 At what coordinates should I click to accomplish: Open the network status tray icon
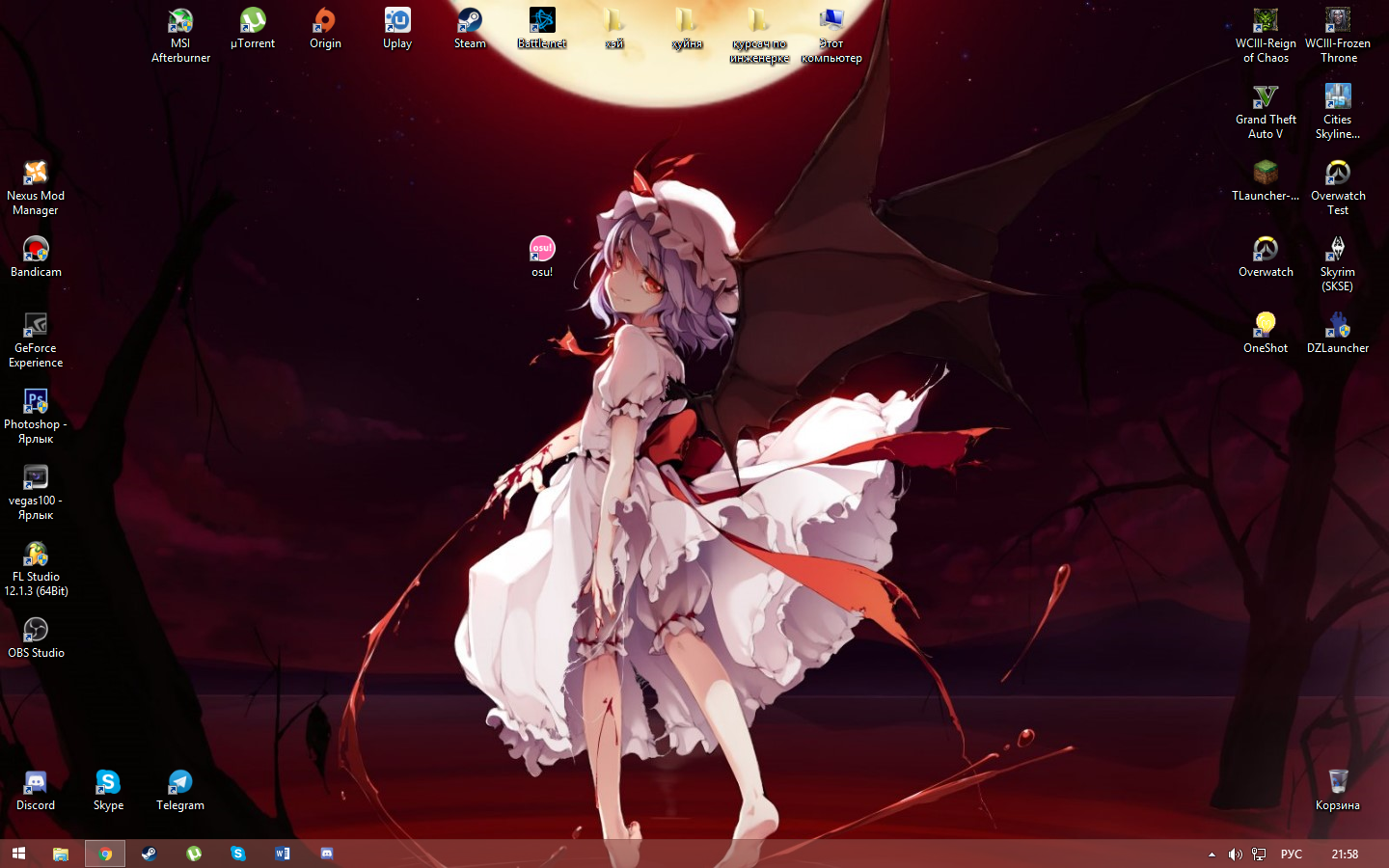1259,854
